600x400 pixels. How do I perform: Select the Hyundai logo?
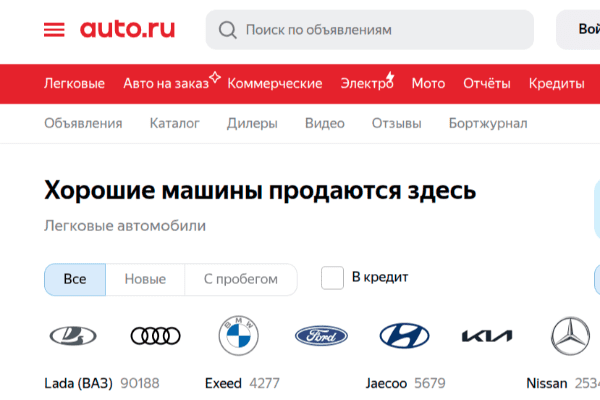[404, 336]
